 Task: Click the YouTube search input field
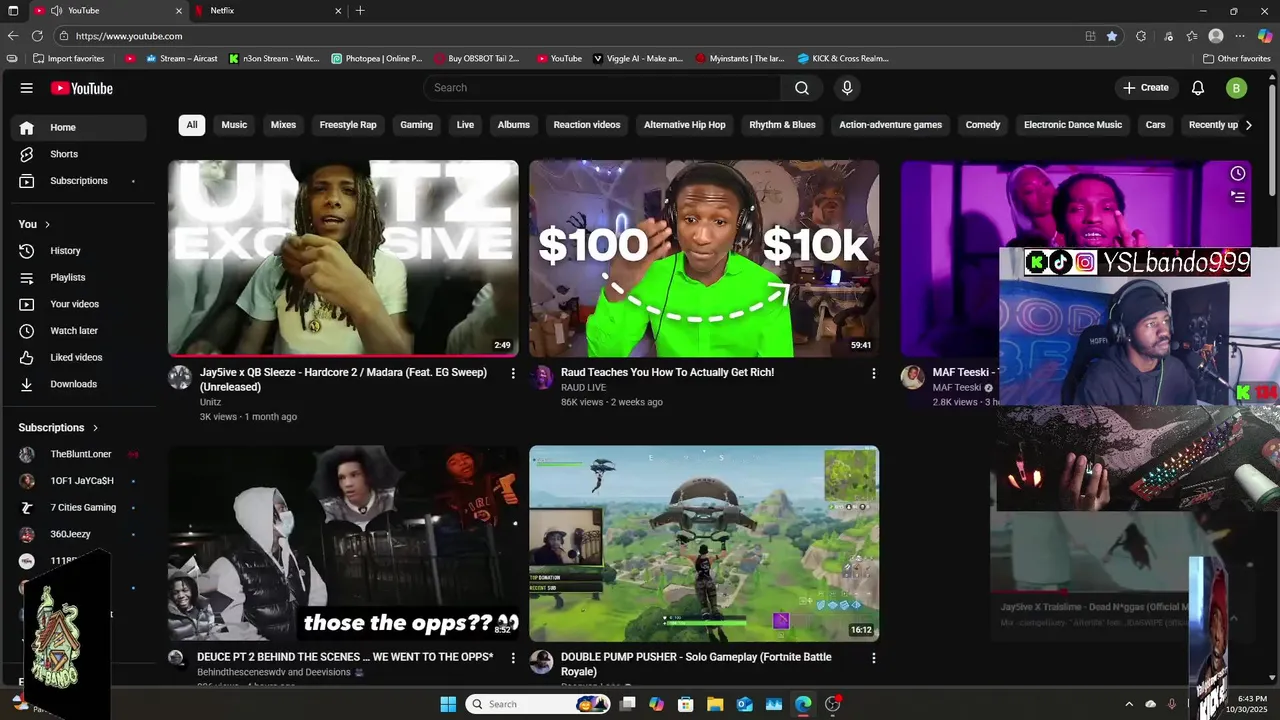point(602,88)
